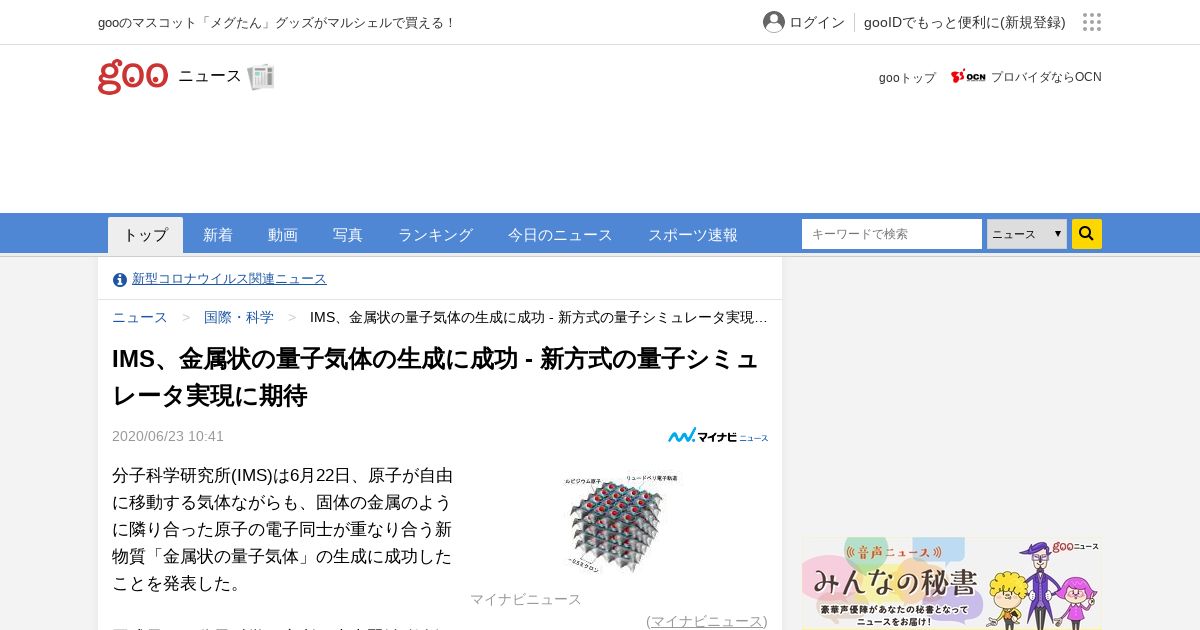Click the (マイナビニュース) image credit link
The image size is (1200, 630).
(x=707, y=621)
